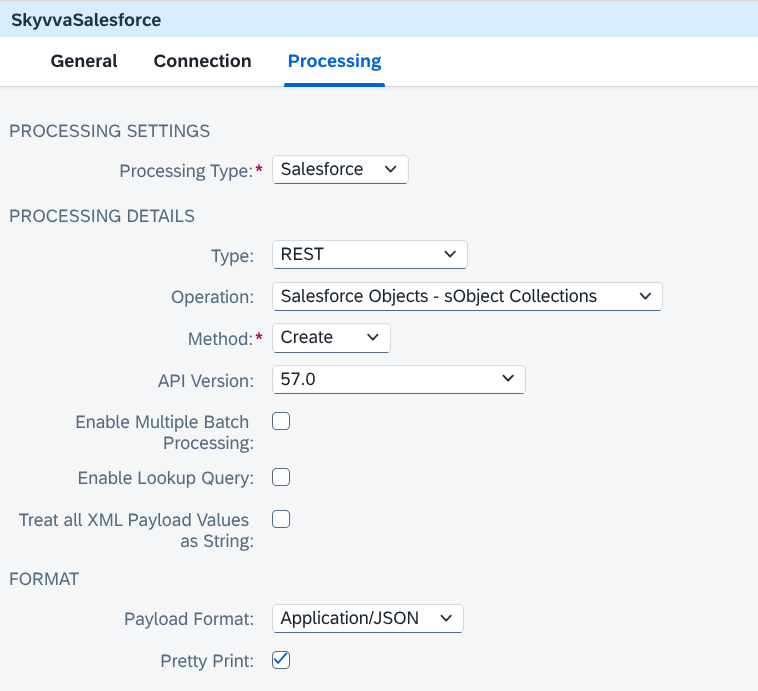Click the PROCESSING SETTINGS heading
Image resolution: width=758 pixels, height=691 pixels.
tap(109, 131)
